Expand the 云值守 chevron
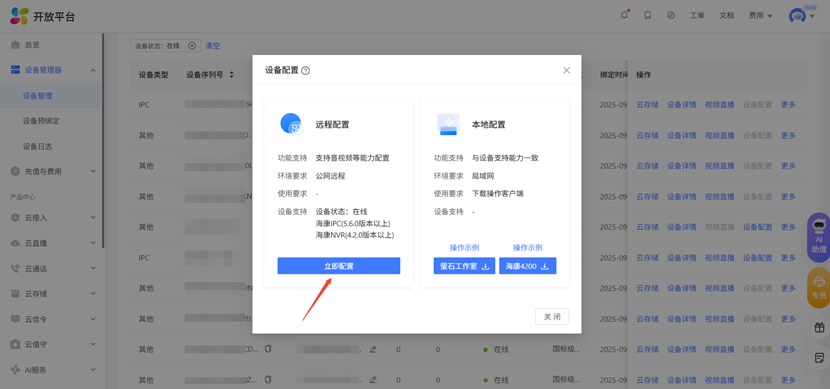The image size is (830, 389). pyautogui.click(x=93, y=345)
